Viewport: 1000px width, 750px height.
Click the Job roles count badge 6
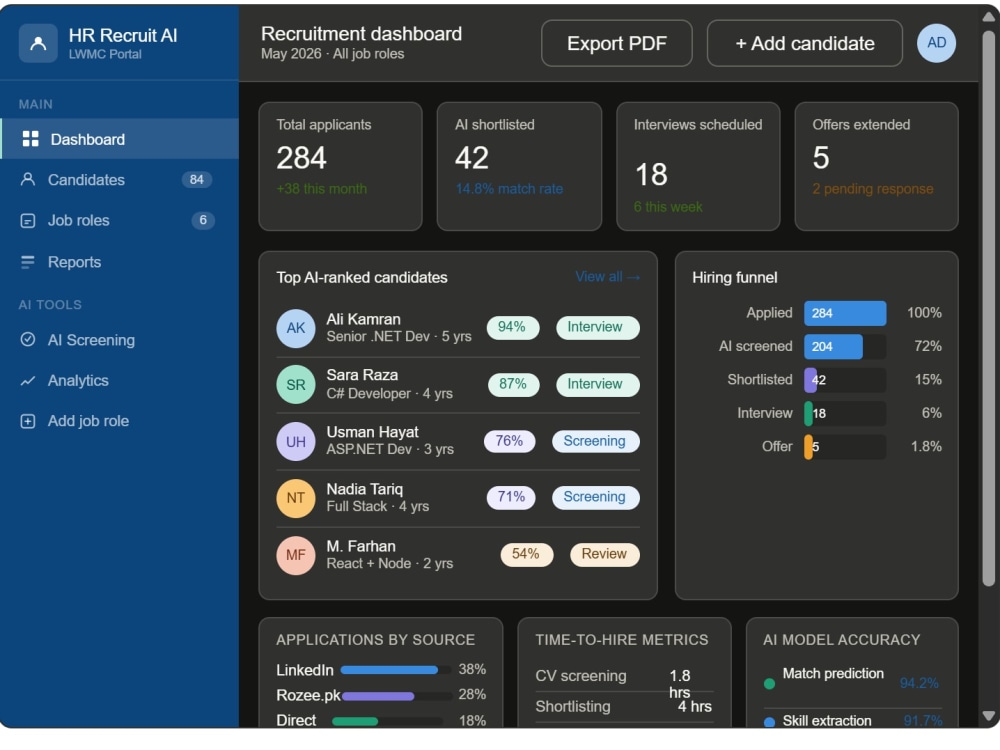click(x=203, y=221)
